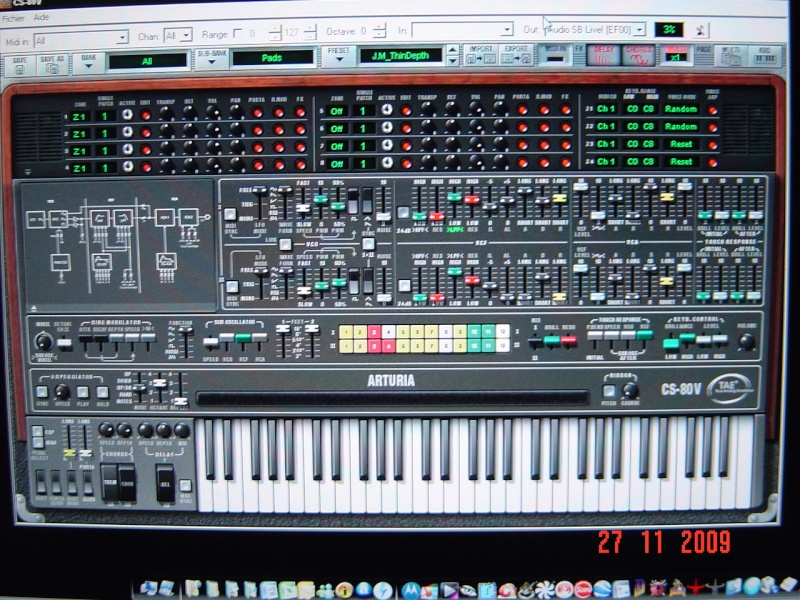Click the TREM chorus rocker switch

coord(109,483)
